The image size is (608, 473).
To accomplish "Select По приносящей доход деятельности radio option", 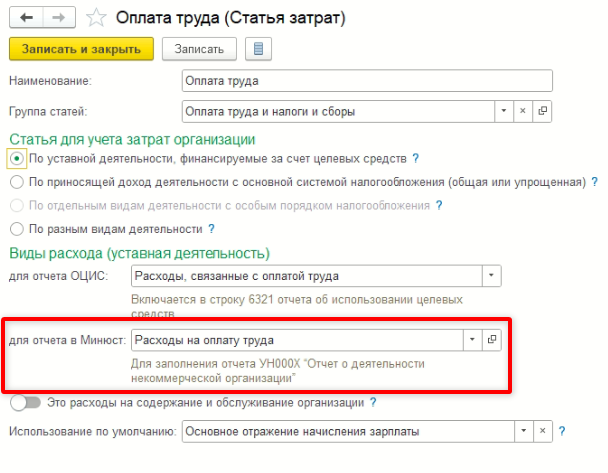I will click(x=16, y=182).
